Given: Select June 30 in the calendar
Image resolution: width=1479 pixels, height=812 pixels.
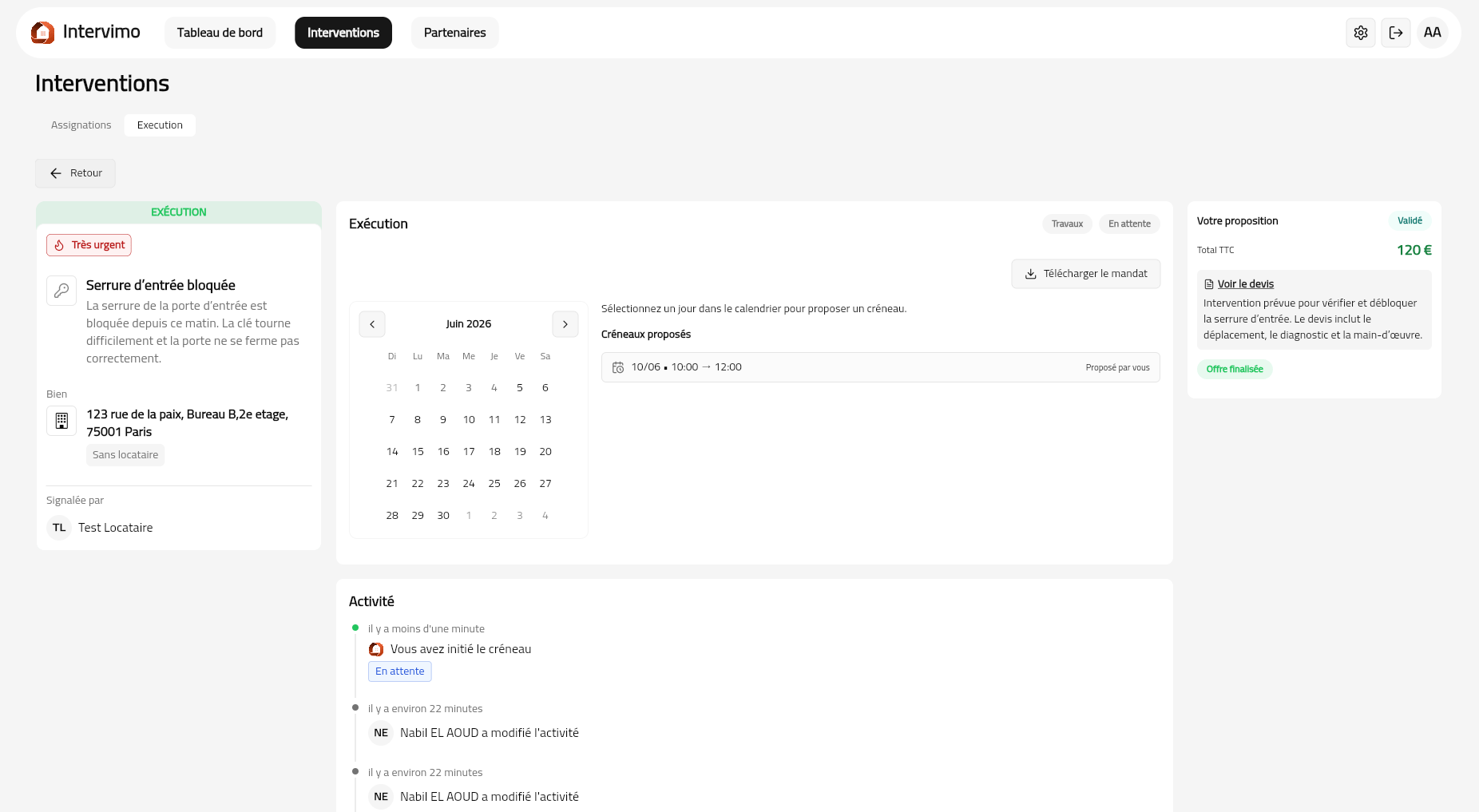Looking at the screenshot, I should click(443, 516).
